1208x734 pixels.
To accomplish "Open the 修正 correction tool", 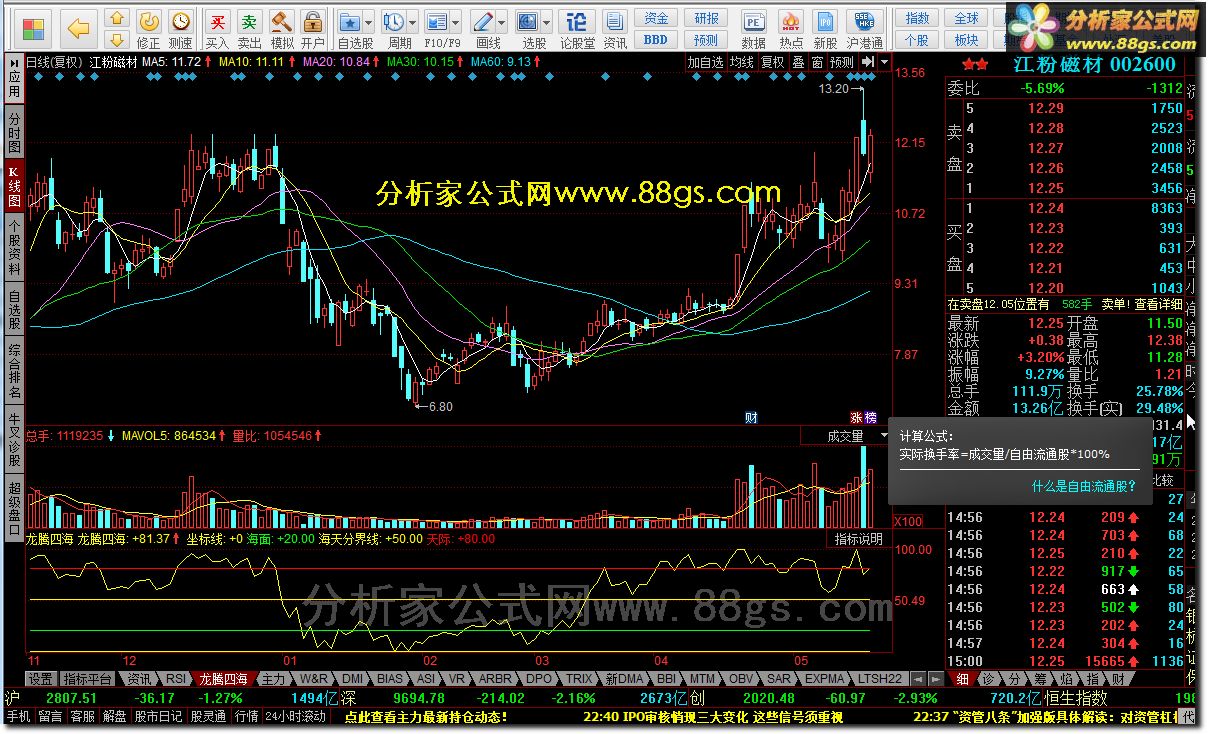I will point(148,28).
